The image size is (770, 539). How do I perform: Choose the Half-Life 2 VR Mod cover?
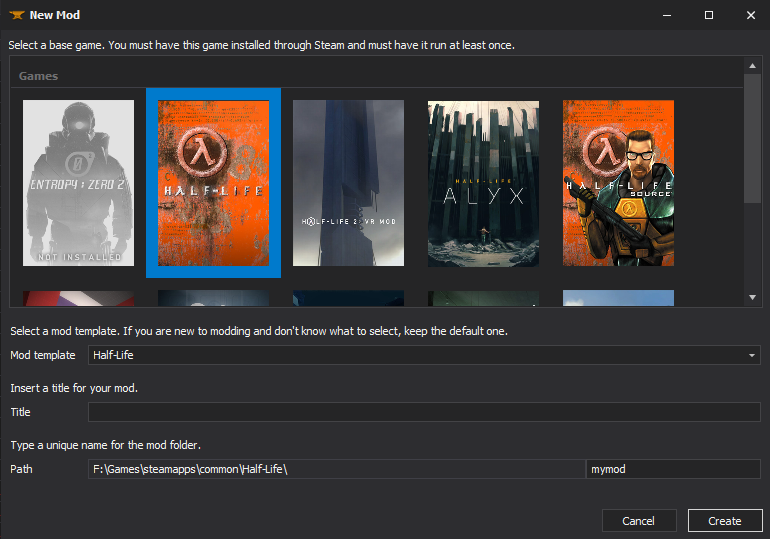[348, 183]
